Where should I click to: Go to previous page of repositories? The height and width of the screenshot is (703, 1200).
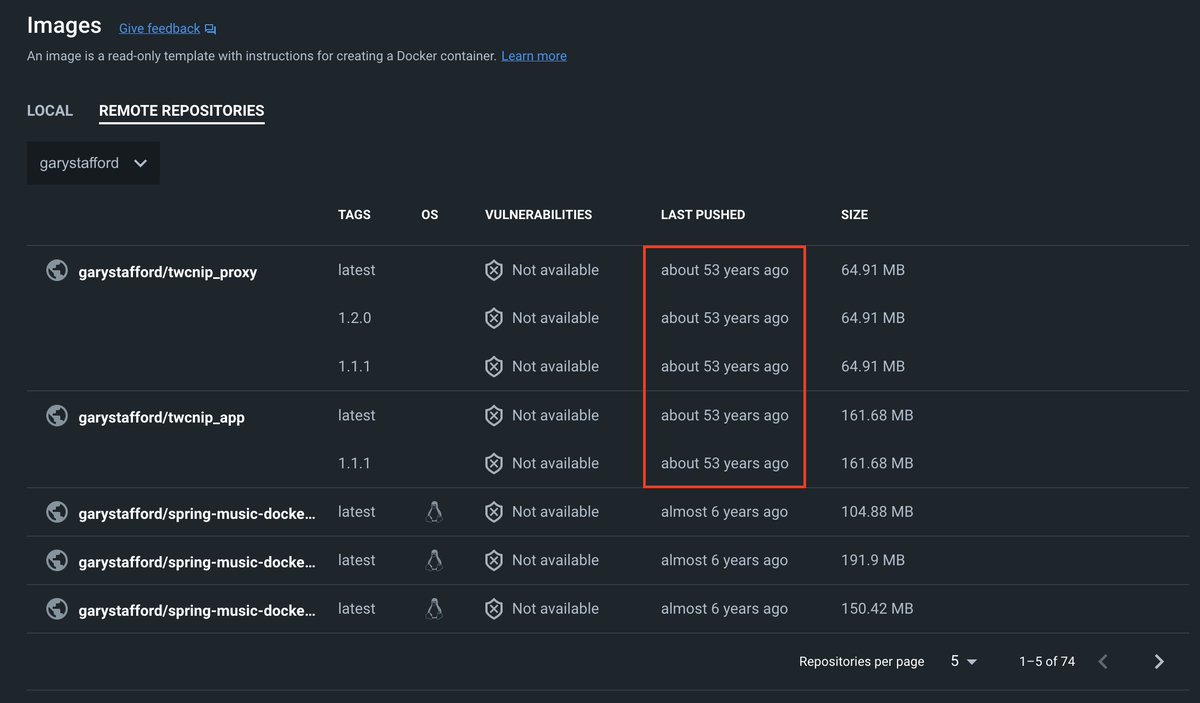pyautogui.click(x=1103, y=661)
